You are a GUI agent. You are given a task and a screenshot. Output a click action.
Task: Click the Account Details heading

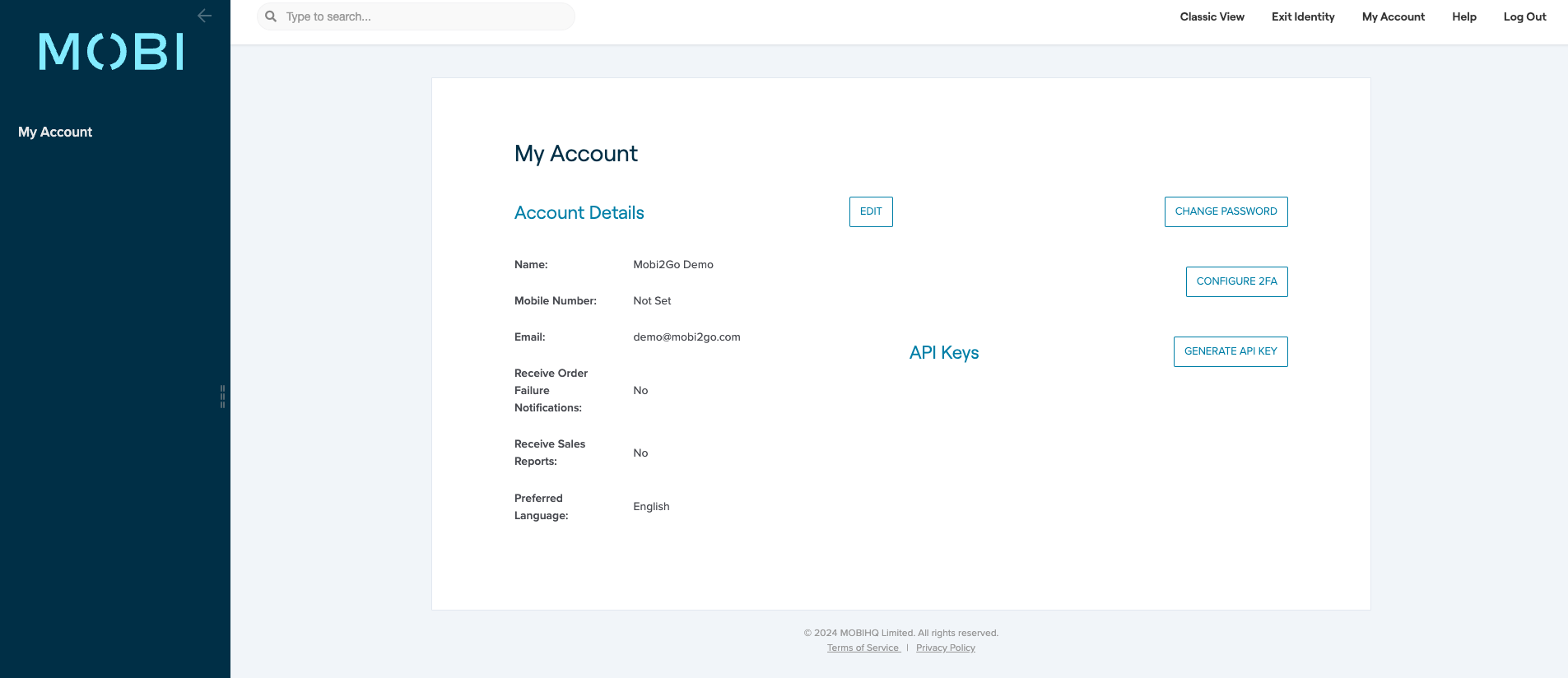coord(579,212)
